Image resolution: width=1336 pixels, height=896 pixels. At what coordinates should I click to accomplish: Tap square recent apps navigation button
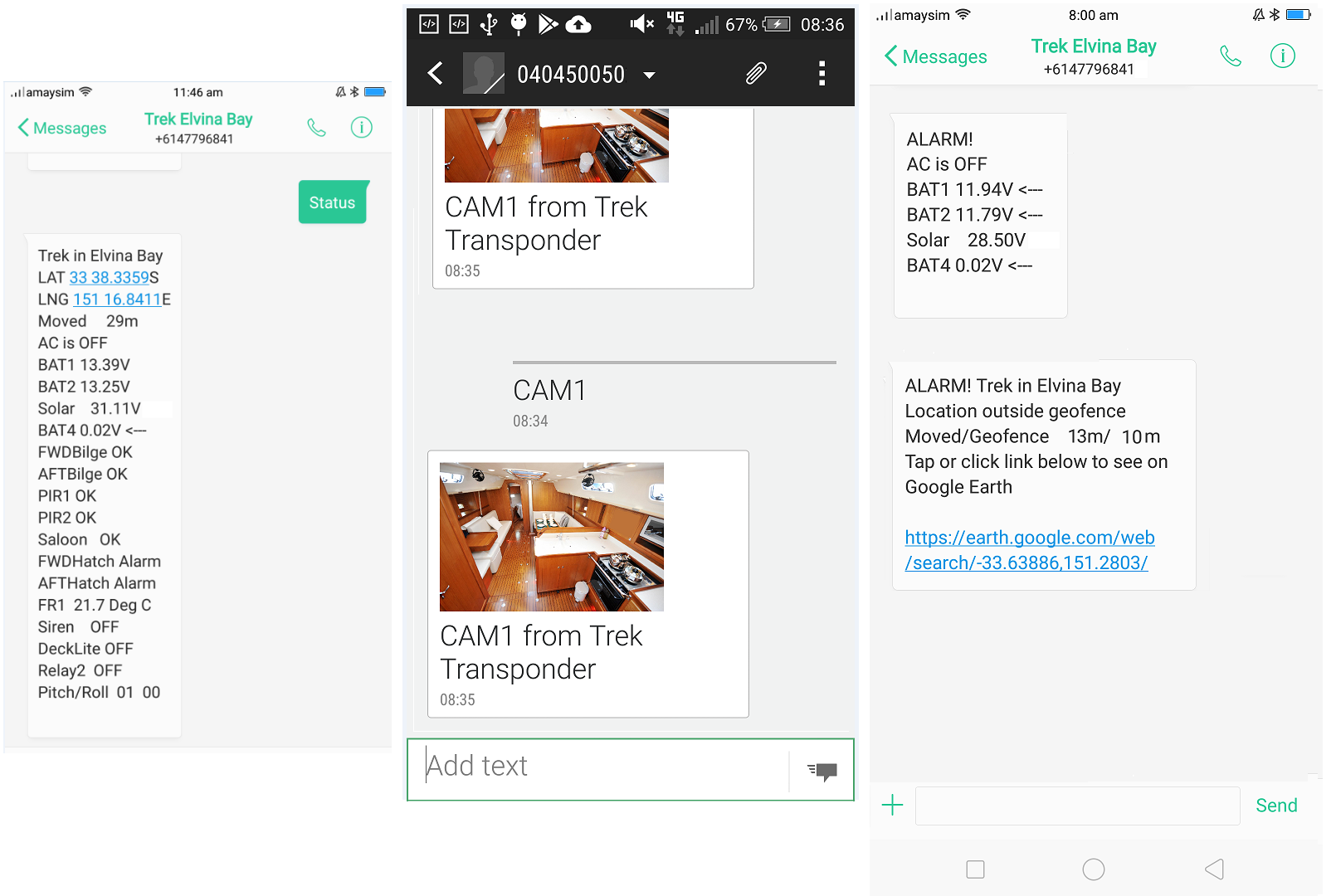coord(976,869)
